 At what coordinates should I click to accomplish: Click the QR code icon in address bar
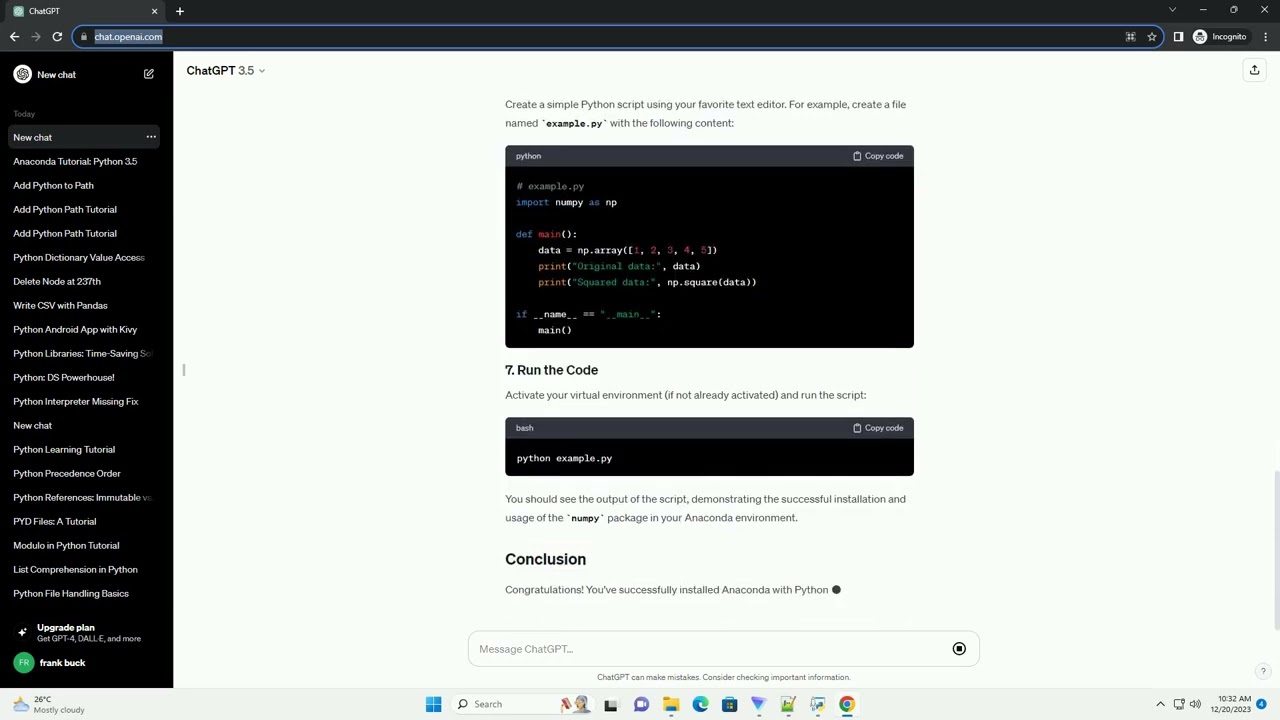pos(1130,37)
